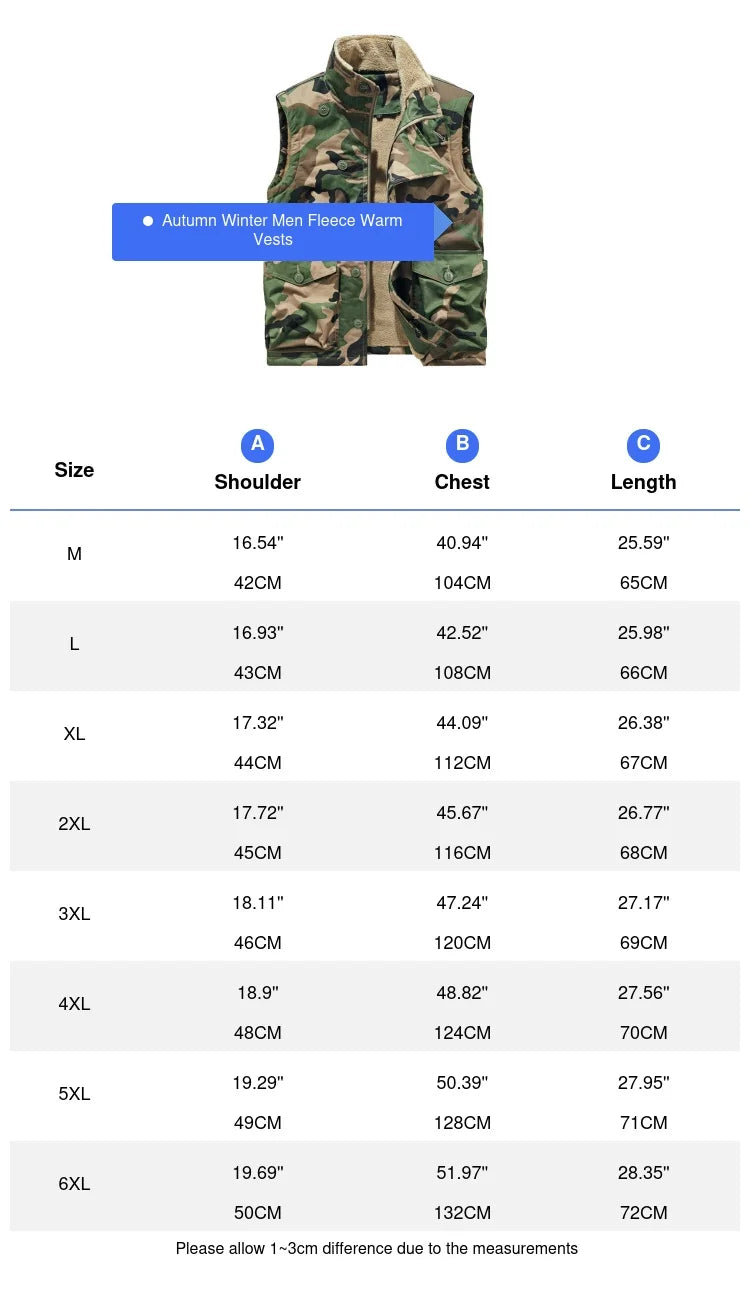Select the 6XL size row label
Screen dimensions: 750x1300
point(74,1184)
